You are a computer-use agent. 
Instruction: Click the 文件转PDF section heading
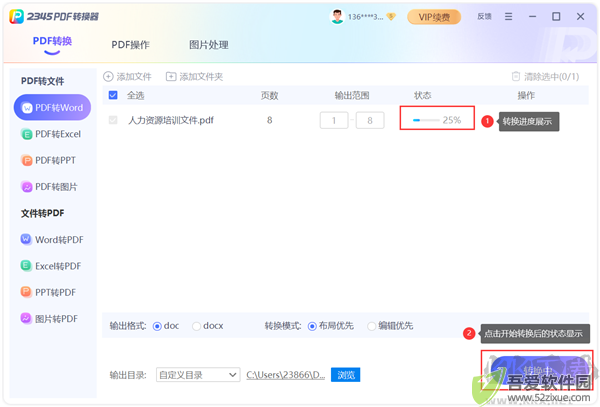point(42,213)
